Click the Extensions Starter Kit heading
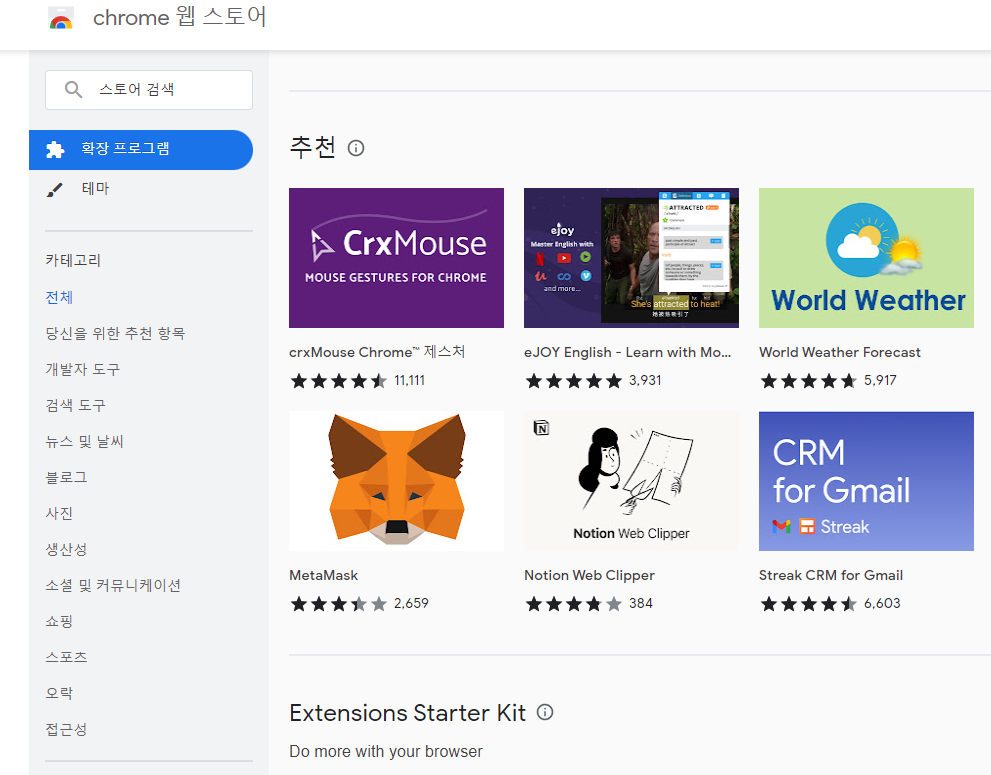The height and width of the screenshot is (775, 991). [408, 713]
